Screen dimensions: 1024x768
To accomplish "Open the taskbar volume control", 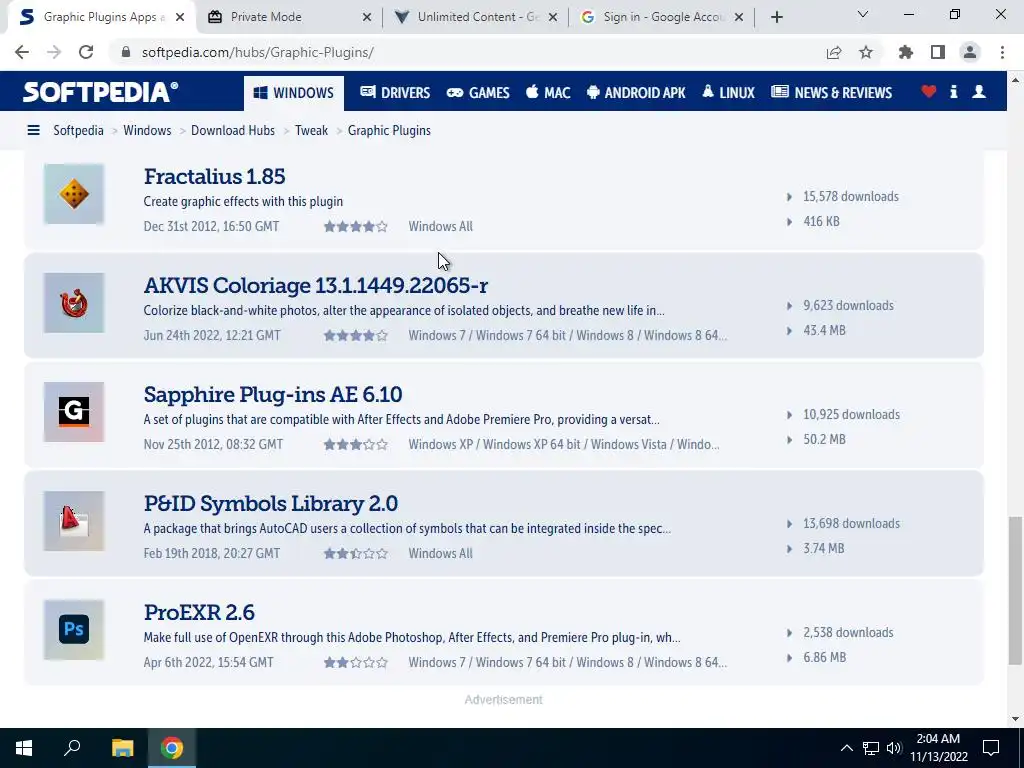I will point(894,748).
